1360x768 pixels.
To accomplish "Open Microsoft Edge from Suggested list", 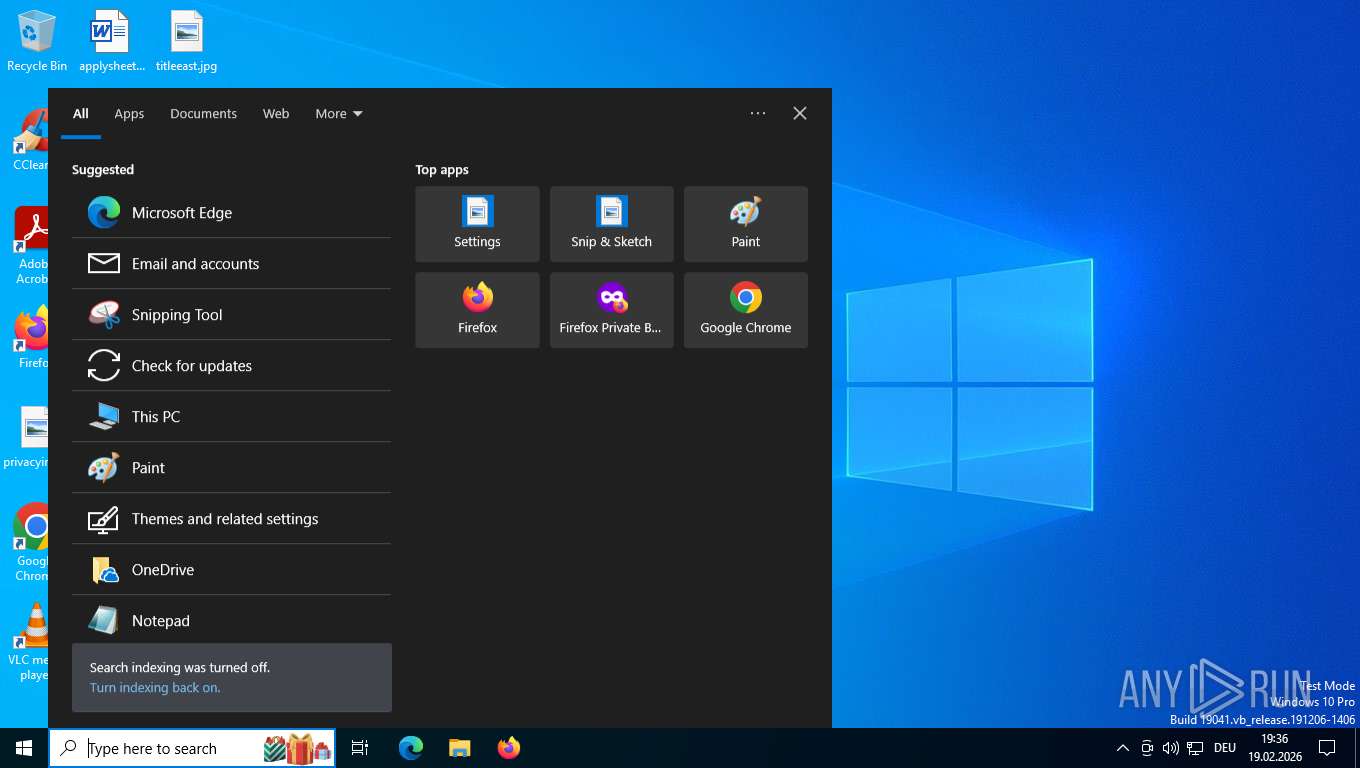I will tap(231, 213).
